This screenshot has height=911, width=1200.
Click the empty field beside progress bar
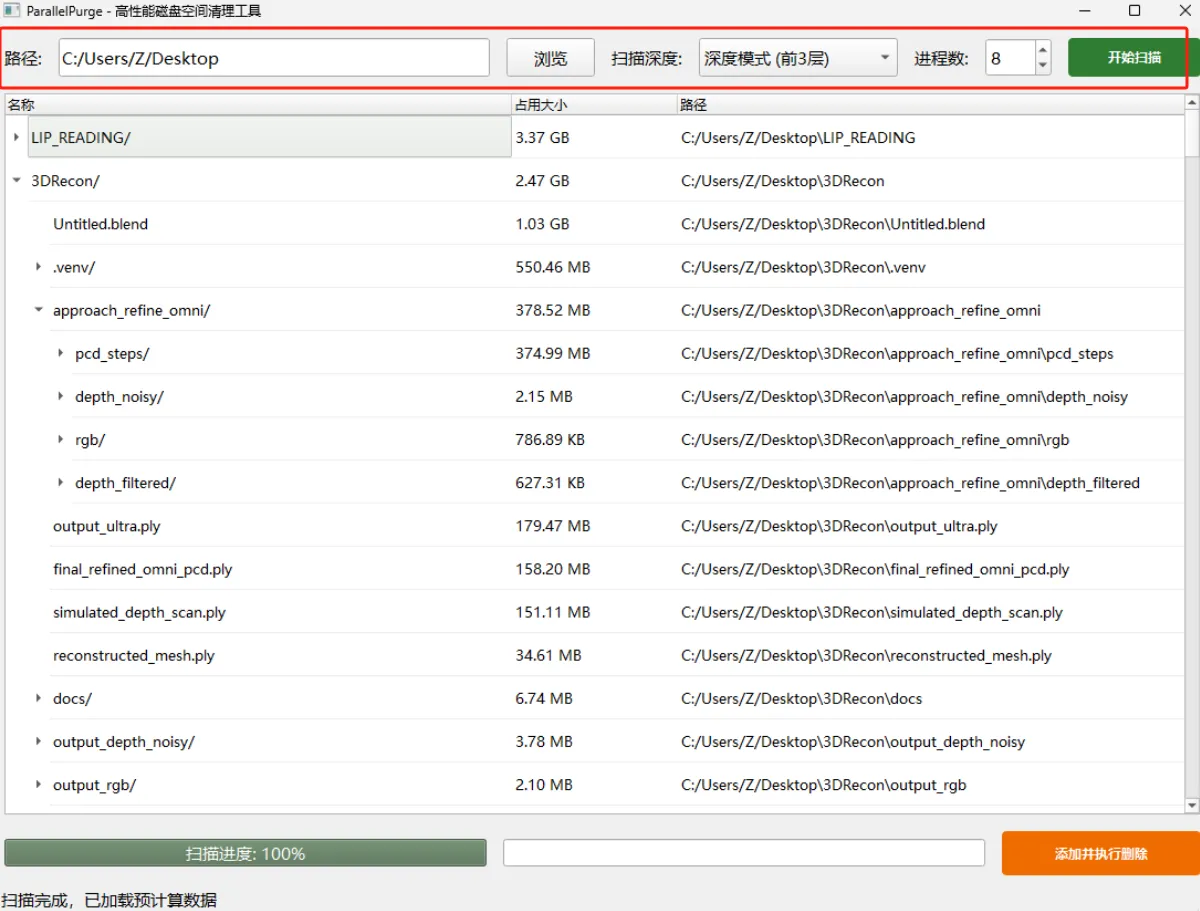744,853
